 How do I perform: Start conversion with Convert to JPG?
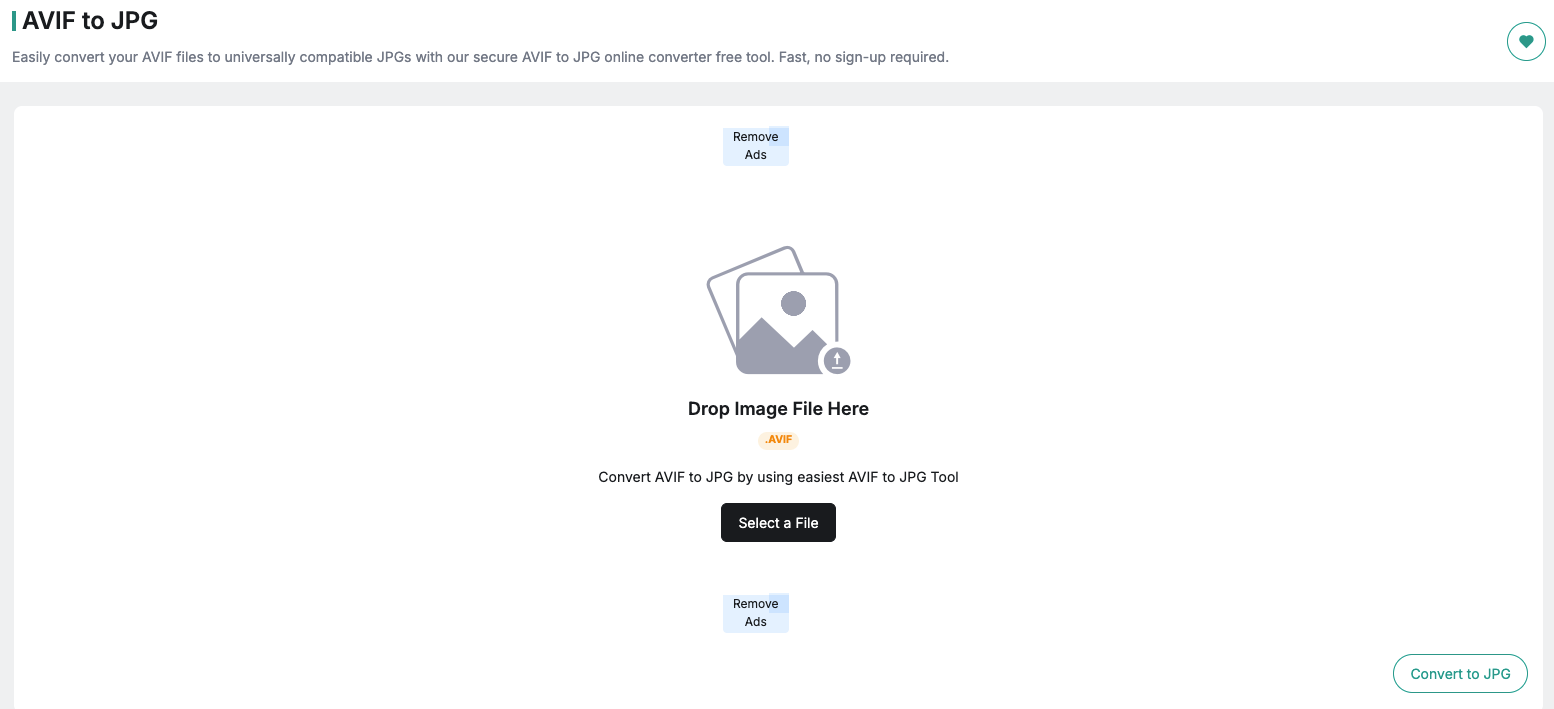[x=1460, y=674]
